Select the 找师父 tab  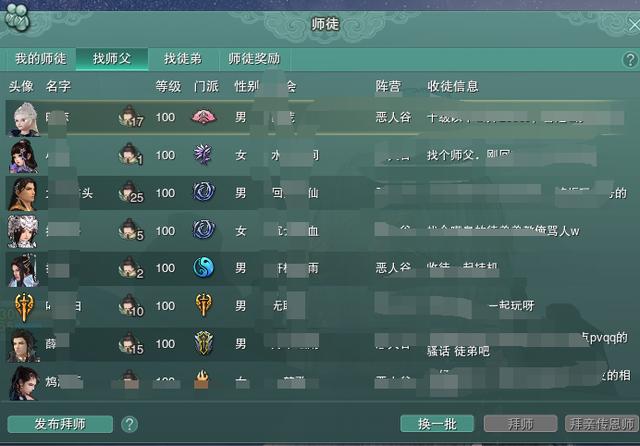[x=112, y=59]
